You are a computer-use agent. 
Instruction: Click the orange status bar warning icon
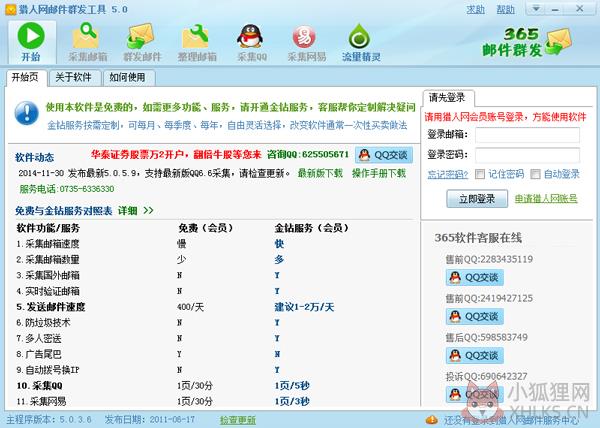tap(431, 420)
